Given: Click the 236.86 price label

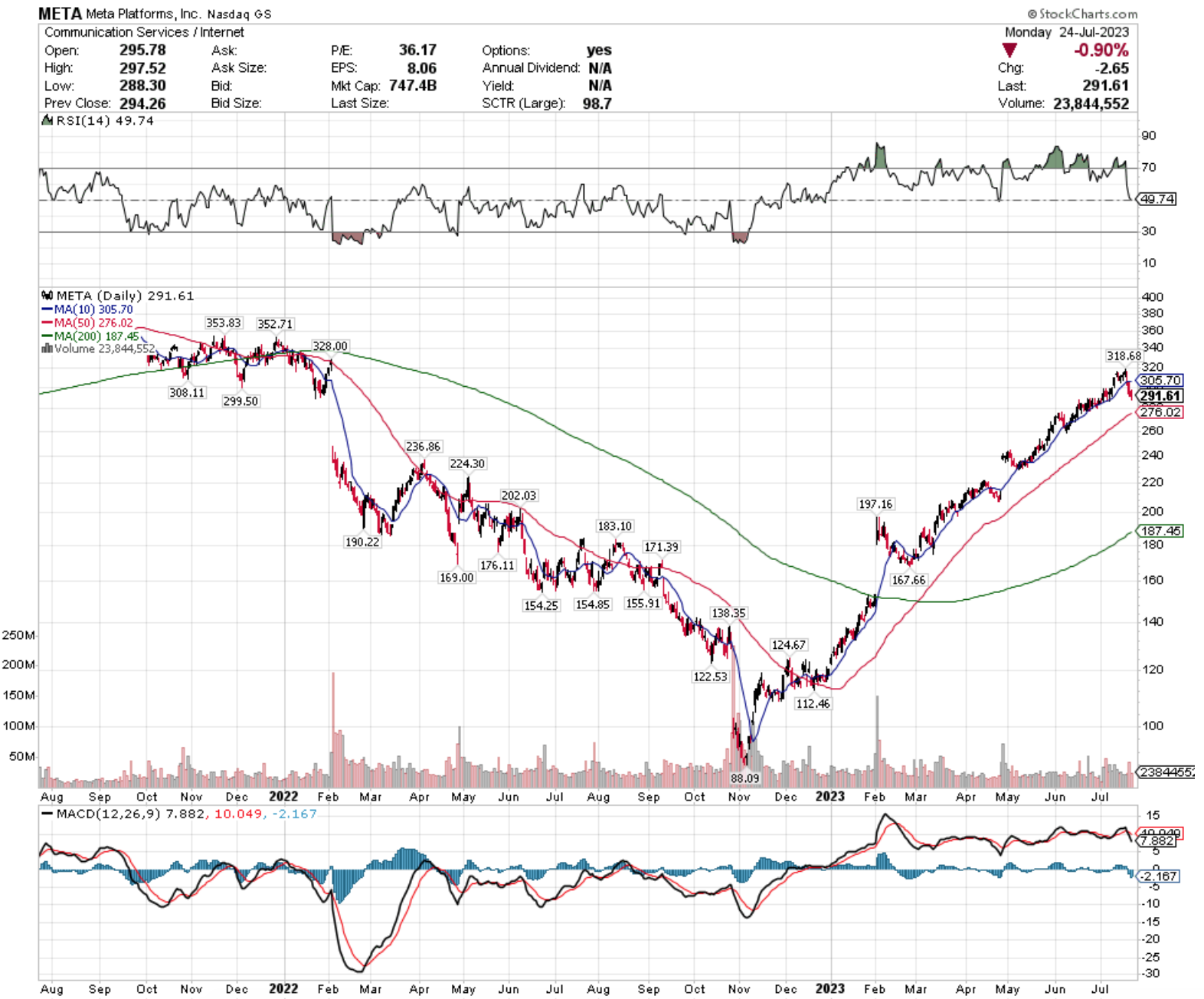Looking at the screenshot, I should (424, 447).
